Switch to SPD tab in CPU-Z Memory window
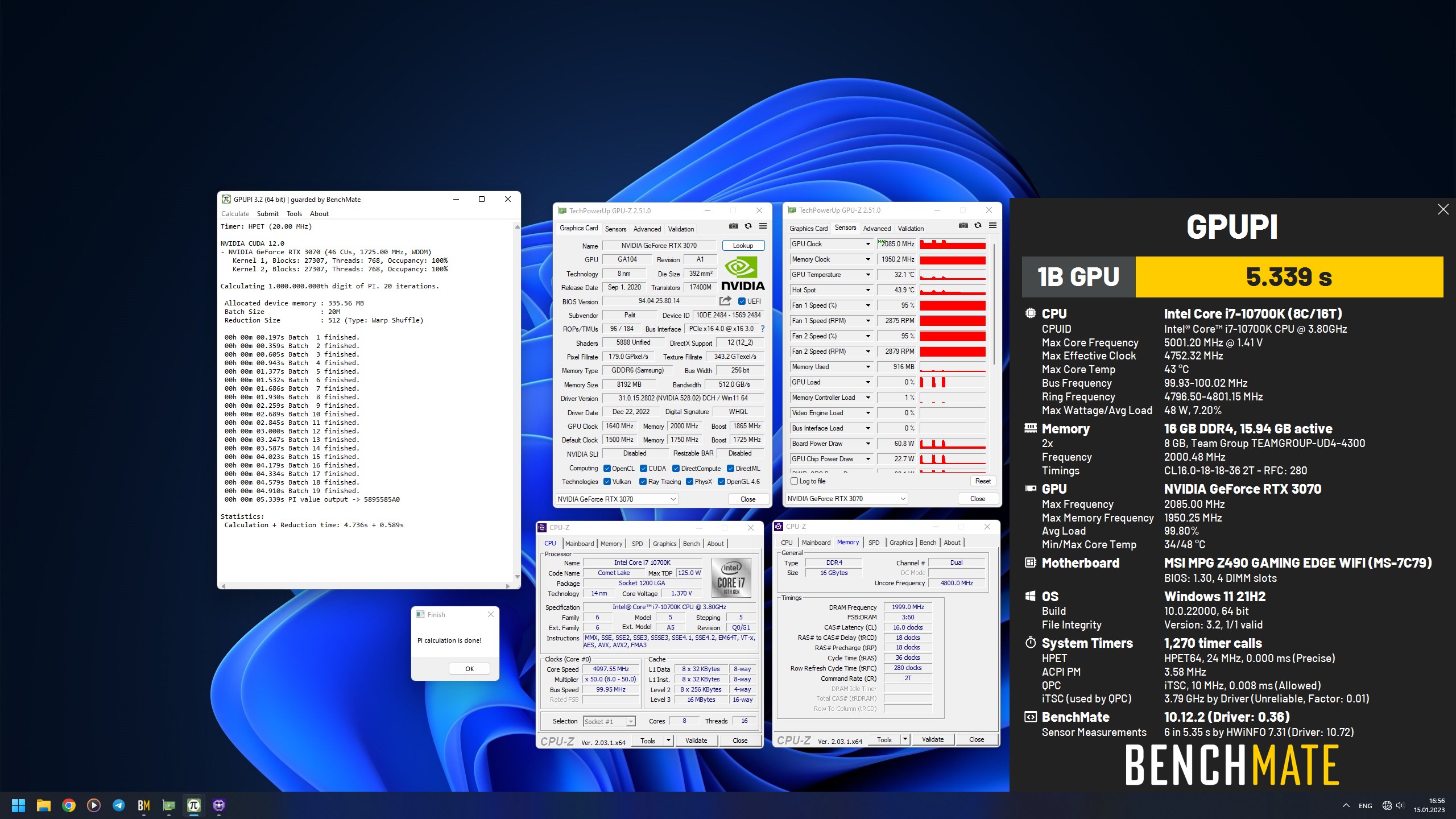The height and width of the screenshot is (819, 1456). (874, 543)
